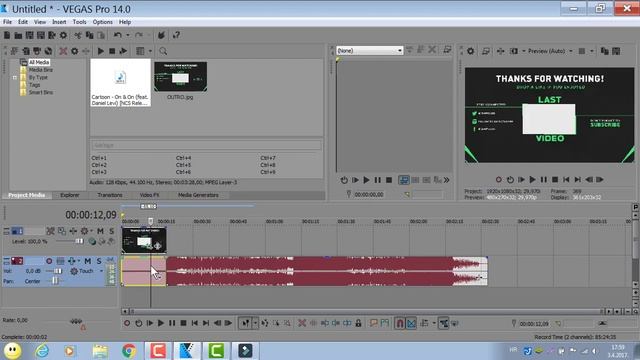Open the What's This help icon
The width and height of the screenshot is (640, 360).
click(176, 36)
